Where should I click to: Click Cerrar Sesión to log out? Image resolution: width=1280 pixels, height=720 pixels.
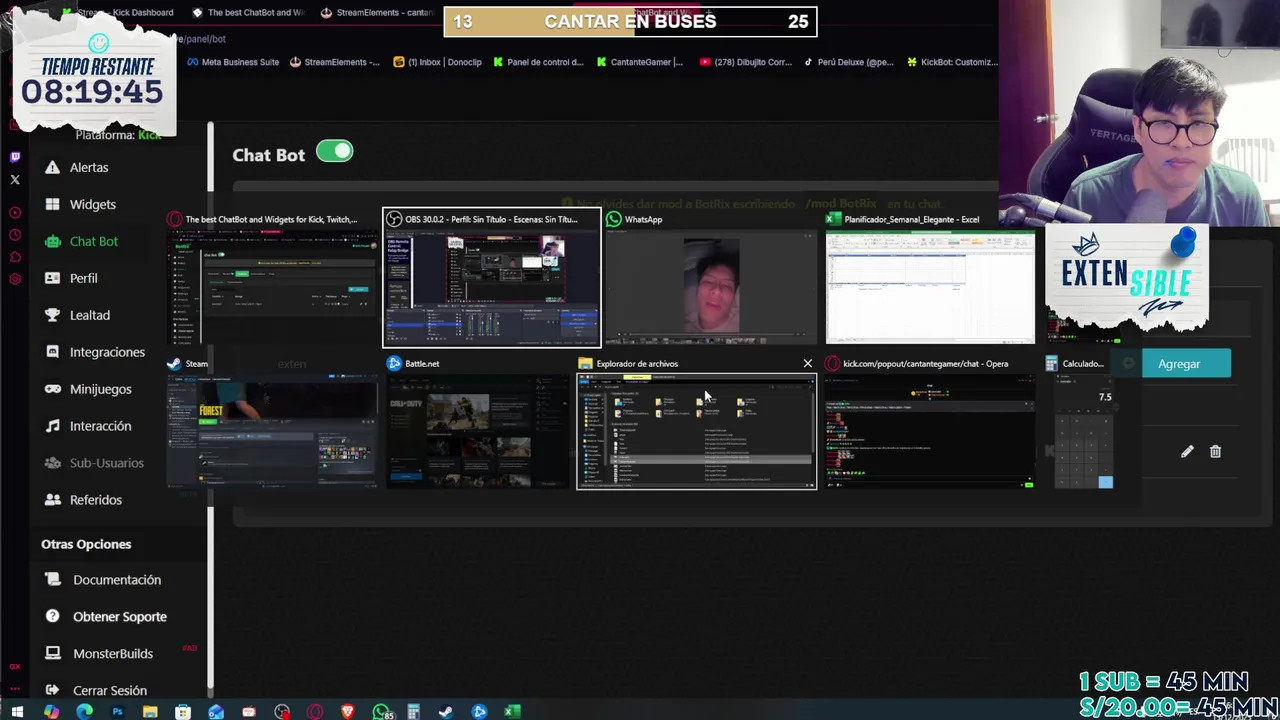pos(97,691)
